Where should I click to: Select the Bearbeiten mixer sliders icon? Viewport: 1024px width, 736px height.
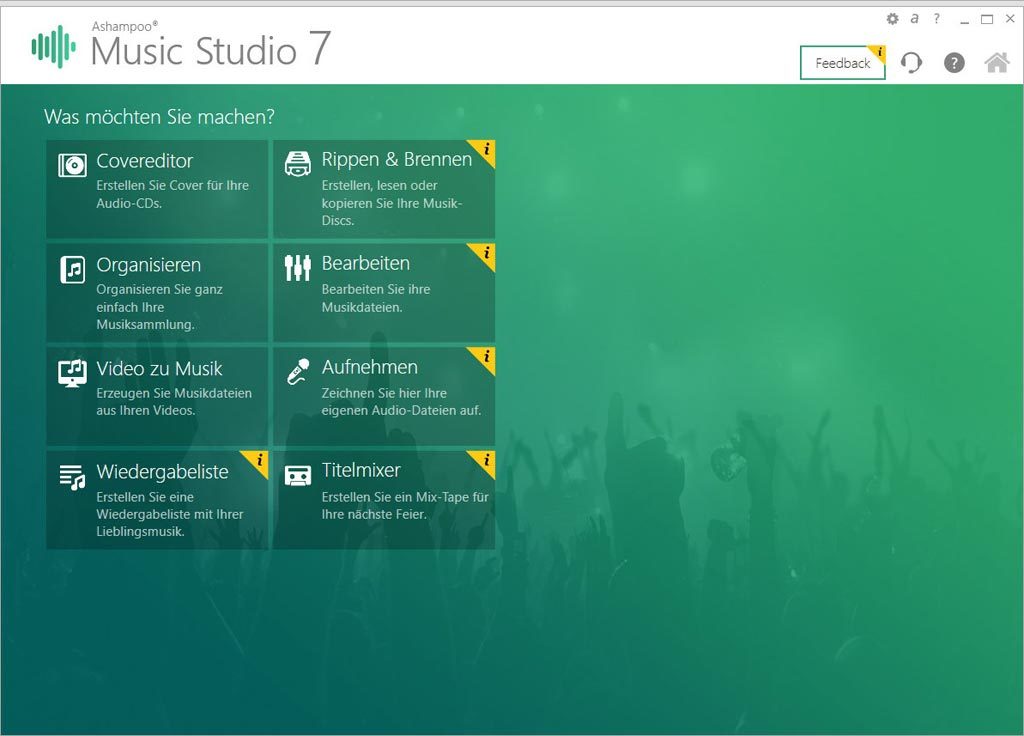(298, 268)
